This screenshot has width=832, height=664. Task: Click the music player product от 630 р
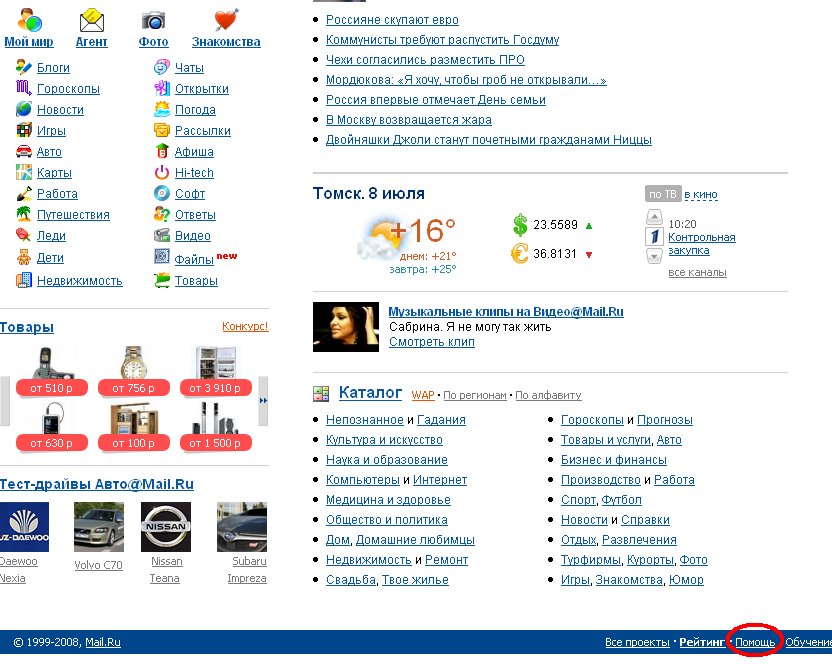pos(51,426)
